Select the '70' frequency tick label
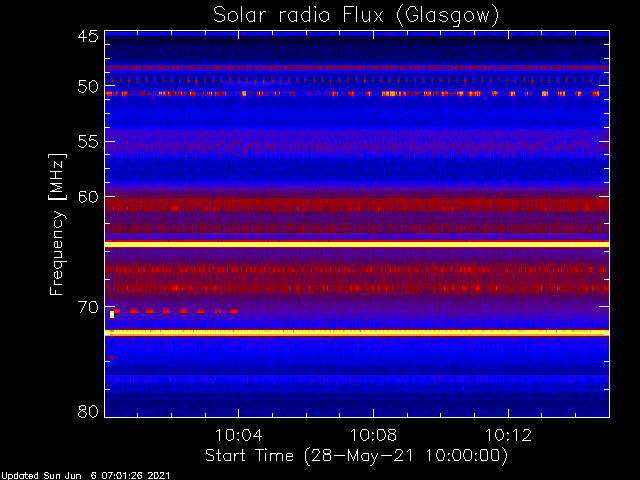 [x=88, y=307]
